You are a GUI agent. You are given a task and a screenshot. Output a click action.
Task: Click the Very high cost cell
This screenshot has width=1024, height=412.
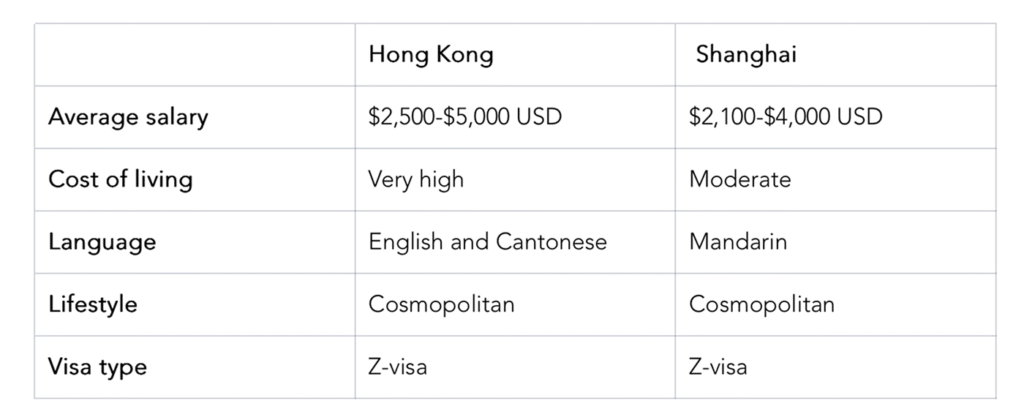click(415, 180)
